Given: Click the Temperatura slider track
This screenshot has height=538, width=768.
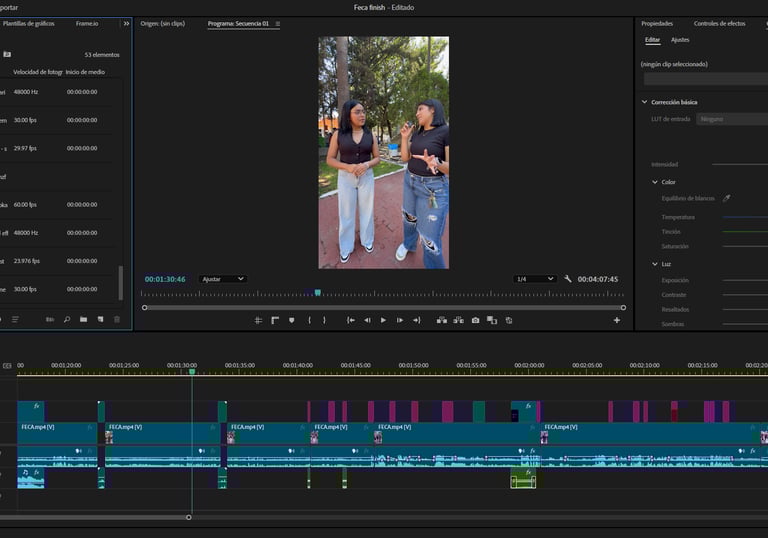Looking at the screenshot, I should (744, 217).
